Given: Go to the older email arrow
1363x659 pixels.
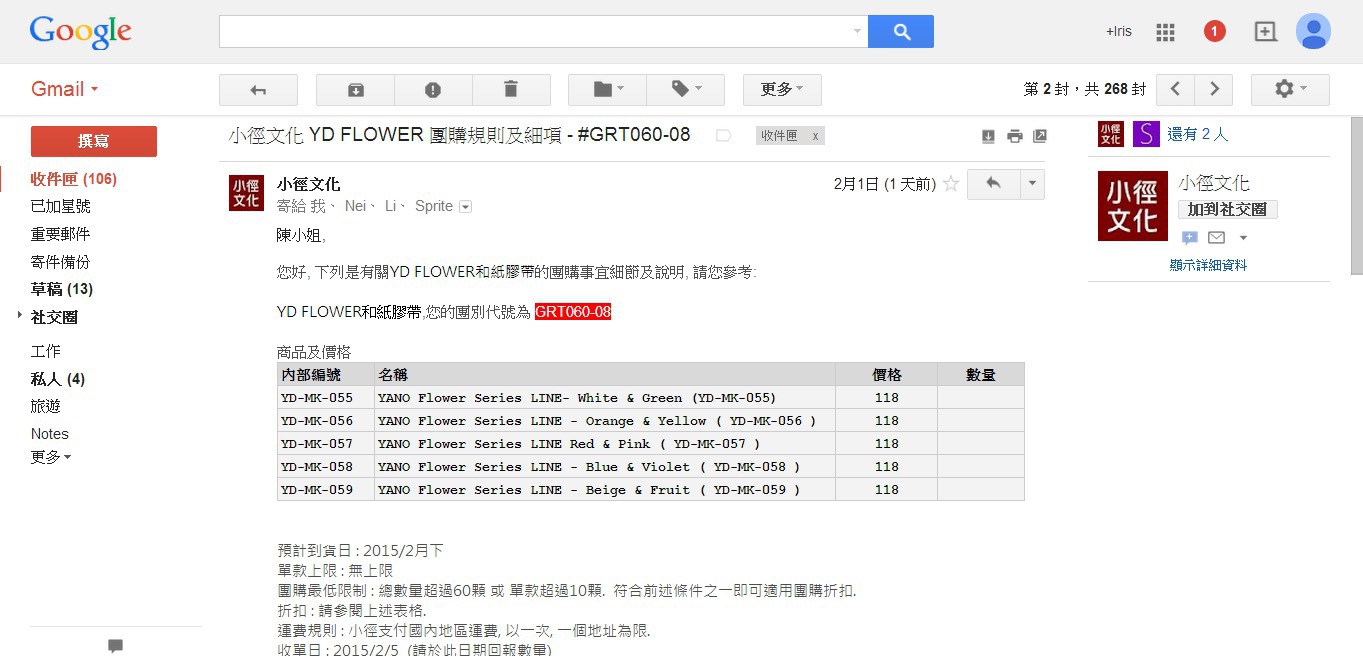Looking at the screenshot, I should (x=1214, y=90).
